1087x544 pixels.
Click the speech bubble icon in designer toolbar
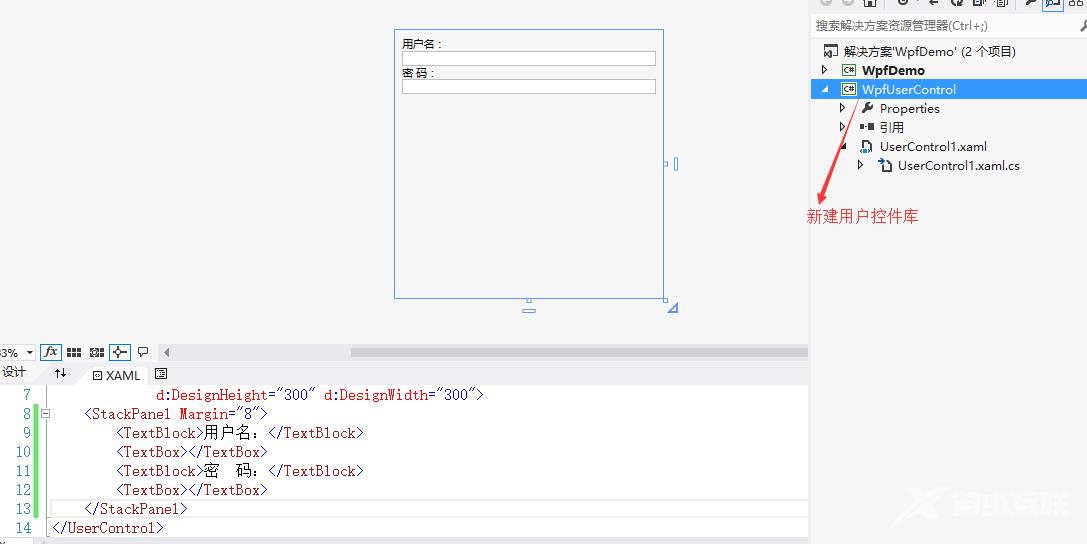[143, 352]
